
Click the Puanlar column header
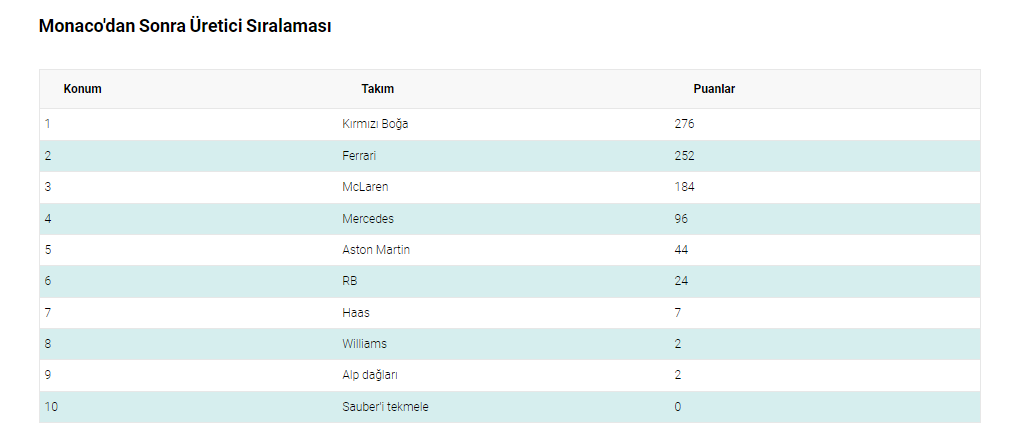point(714,89)
